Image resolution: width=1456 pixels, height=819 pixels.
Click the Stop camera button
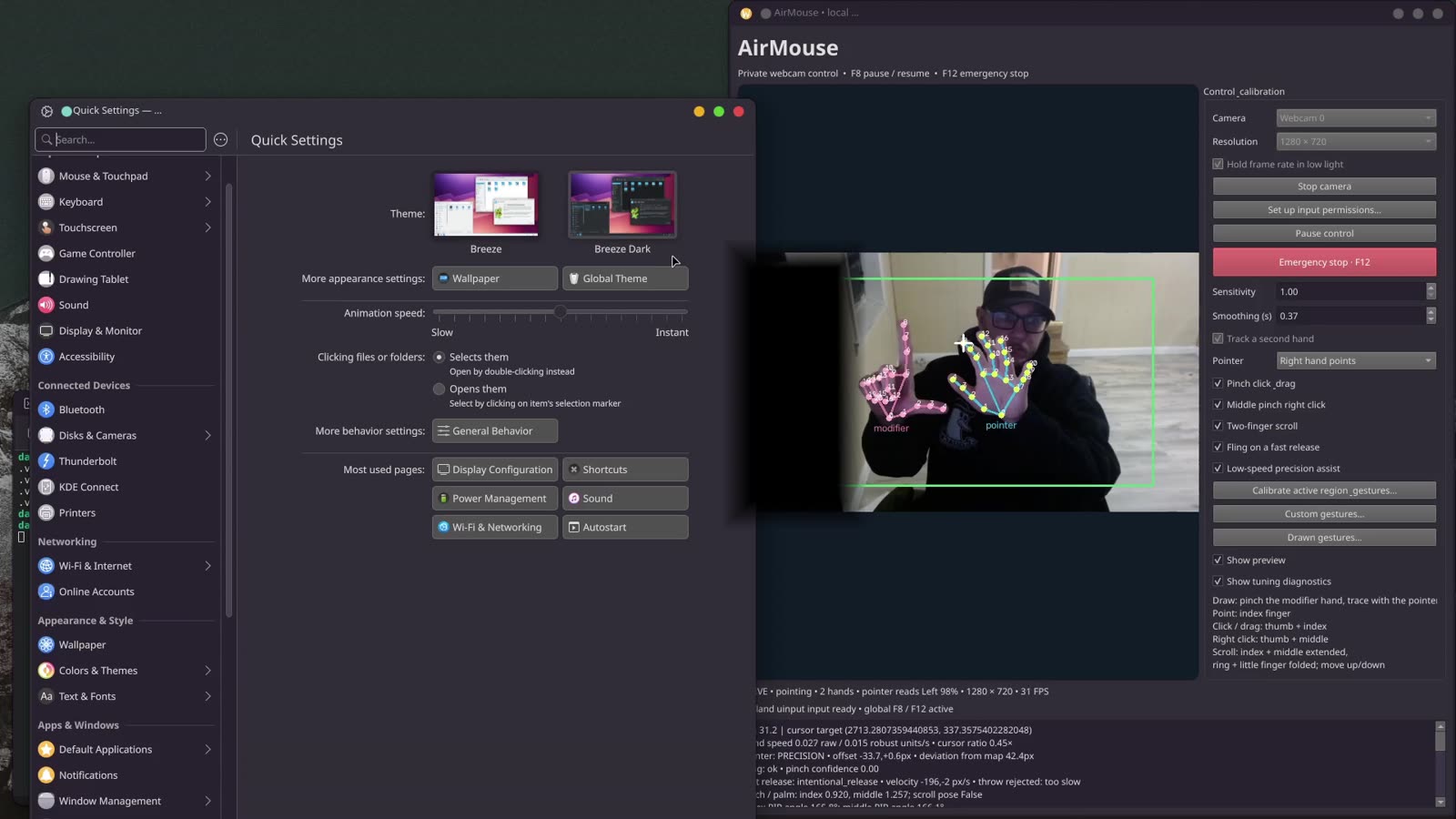(x=1324, y=187)
